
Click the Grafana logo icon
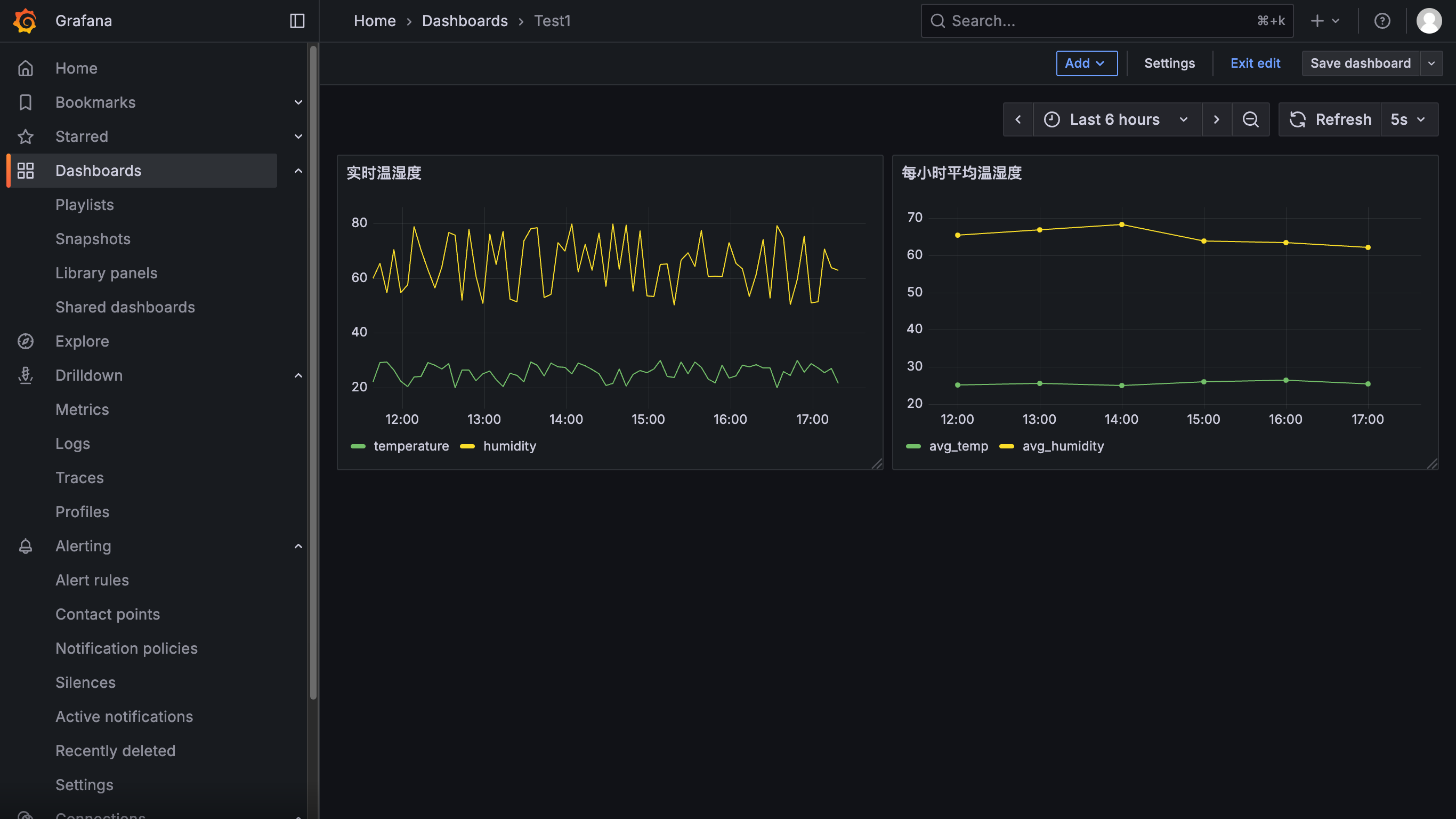(x=25, y=21)
